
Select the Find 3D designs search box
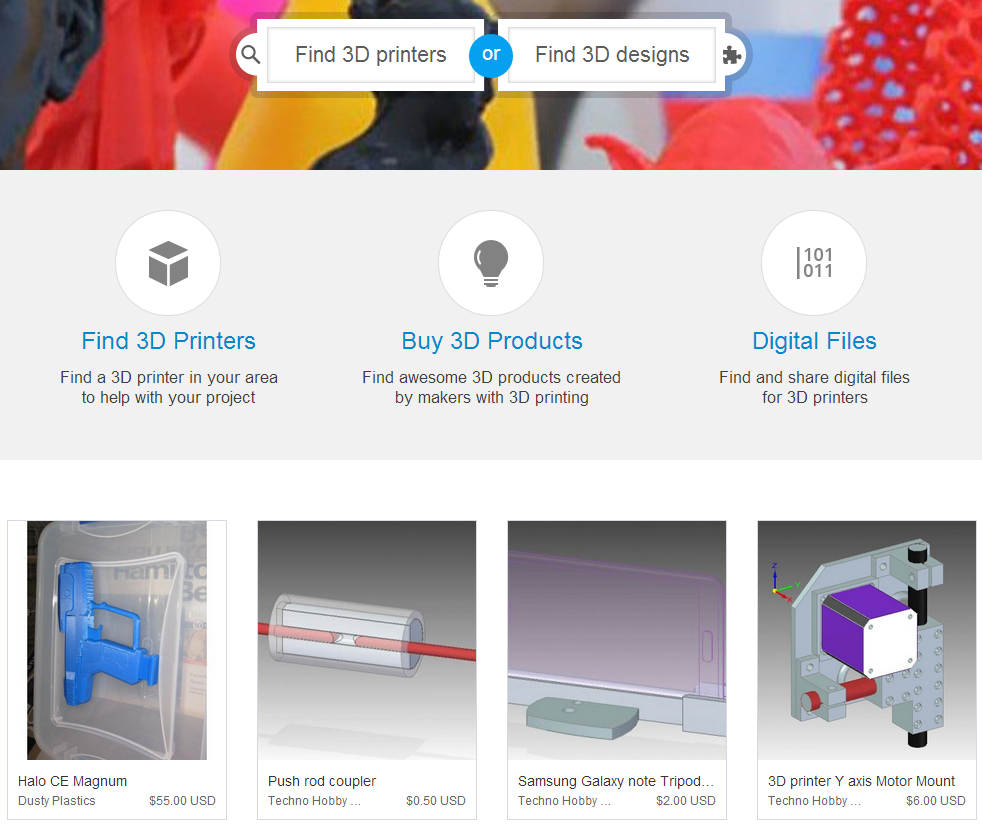pyautogui.click(x=612, y=54)
